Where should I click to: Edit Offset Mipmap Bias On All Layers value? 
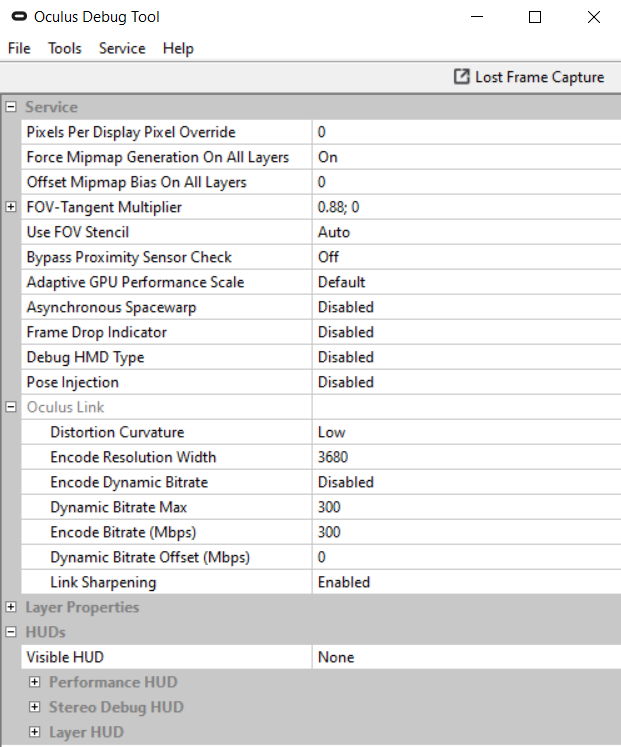pos(467,182)
